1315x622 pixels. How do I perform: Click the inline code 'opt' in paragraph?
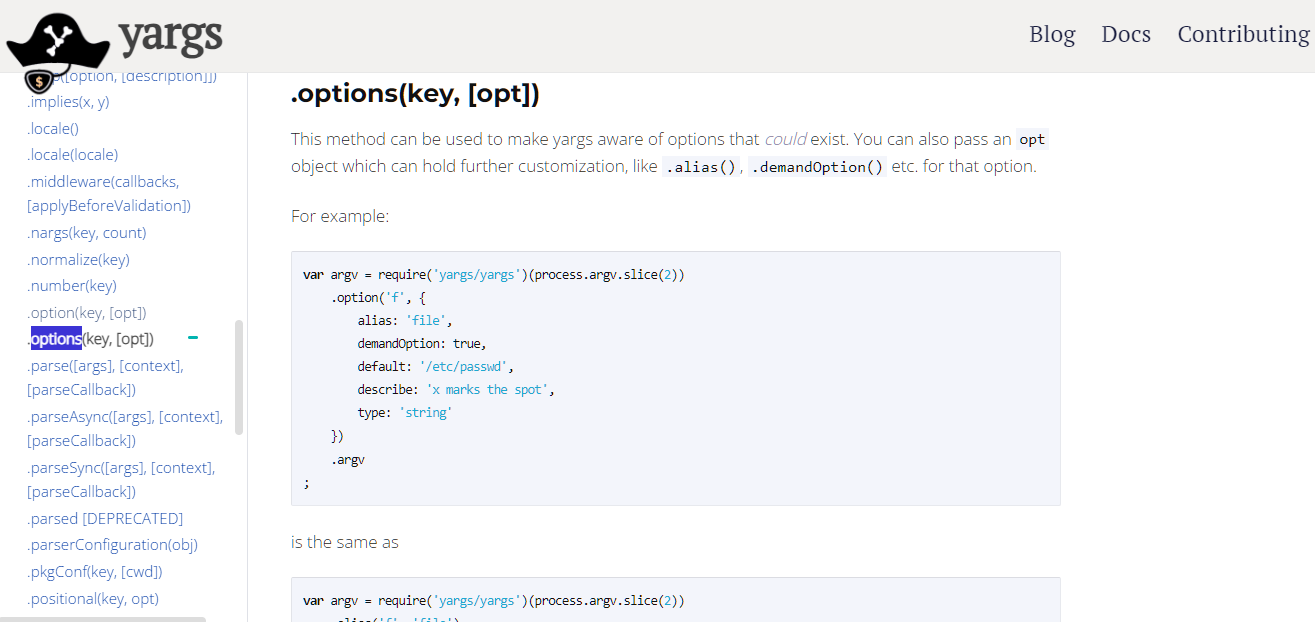pyautogui.click(x=1032, y=139)
